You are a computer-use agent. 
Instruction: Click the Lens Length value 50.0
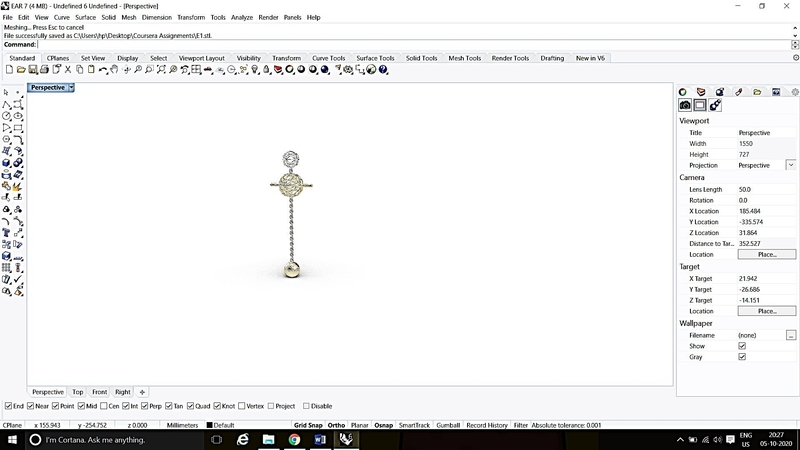pyautogui.click(x=766, y=189)
